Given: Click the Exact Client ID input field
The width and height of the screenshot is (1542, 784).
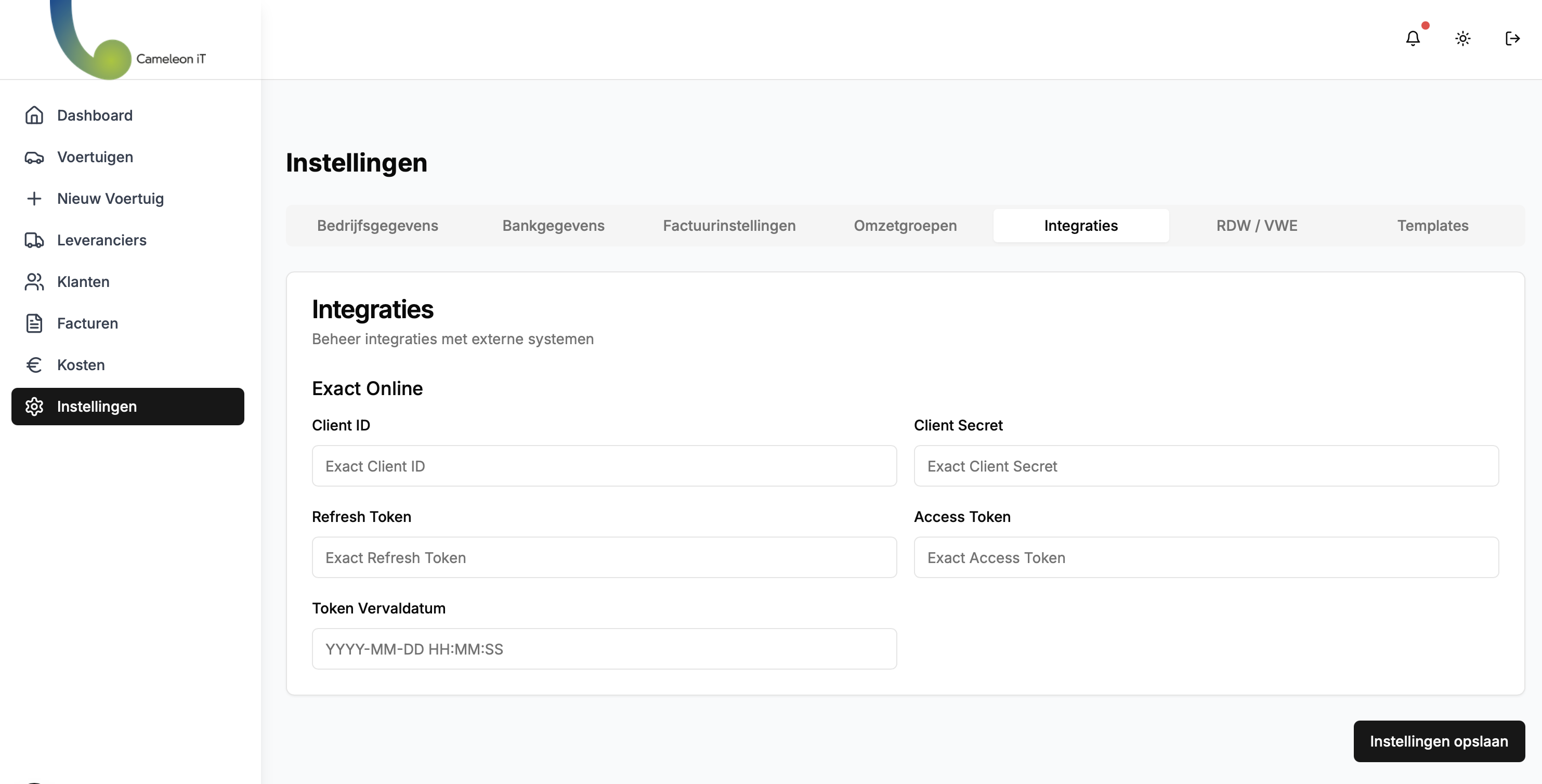Looking at the screenshot, I should 604,466.
